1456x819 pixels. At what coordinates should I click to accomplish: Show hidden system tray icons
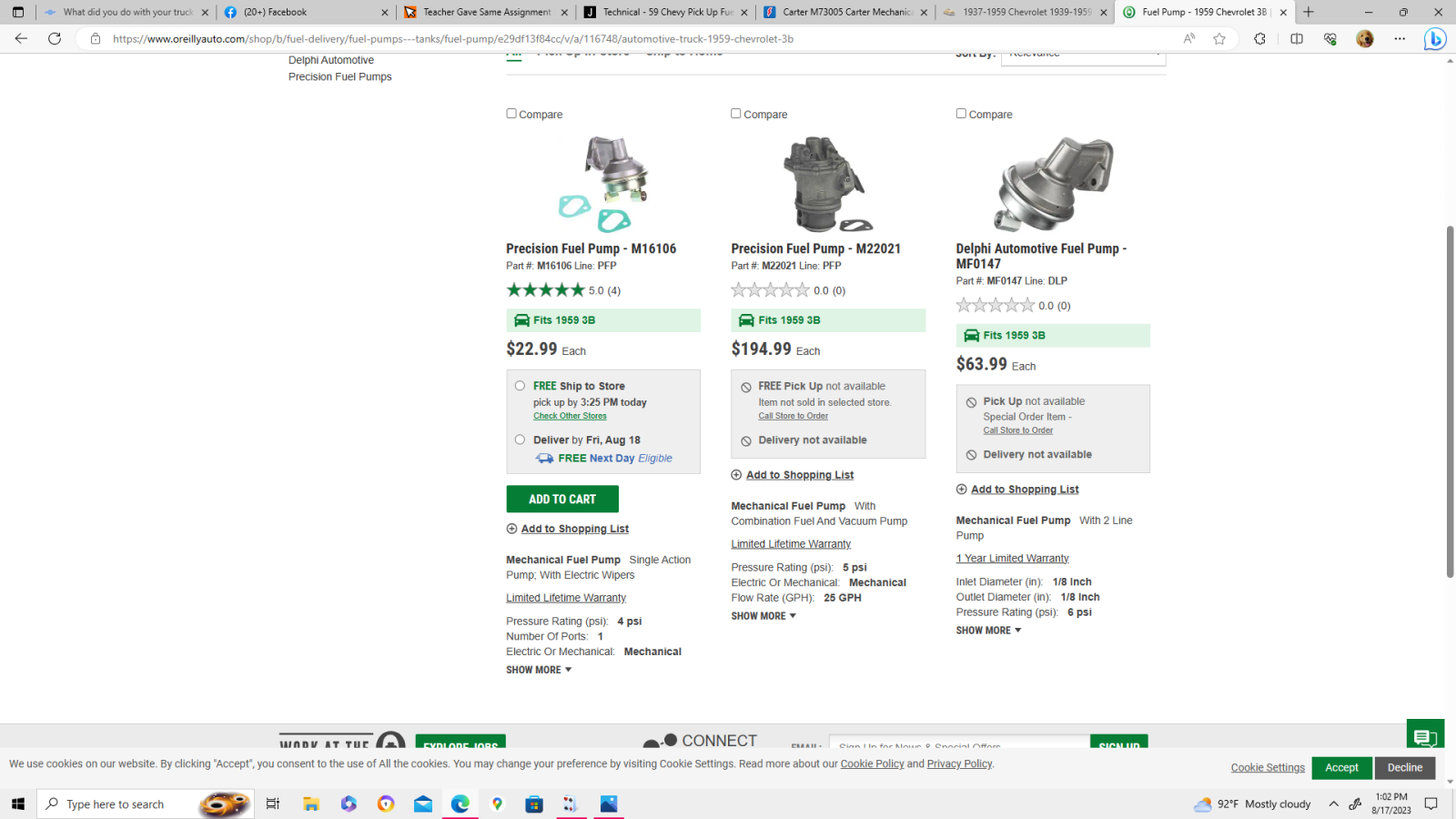pyautogui.click(x=1333, y=804)
